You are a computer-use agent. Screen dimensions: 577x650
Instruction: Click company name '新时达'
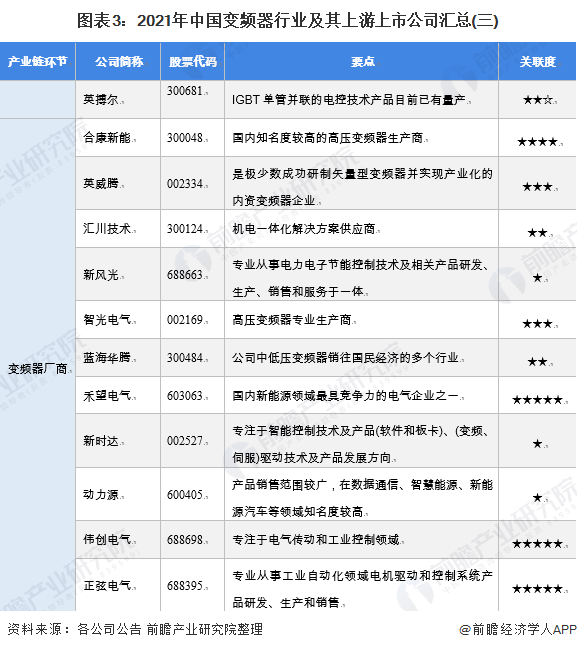click(101, 441)
